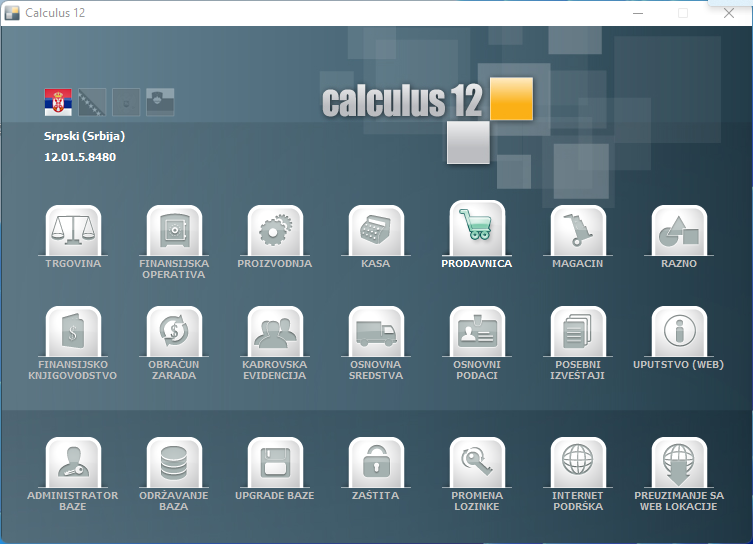Click Upgrade Baze floppy disk icon

(275, 462)
